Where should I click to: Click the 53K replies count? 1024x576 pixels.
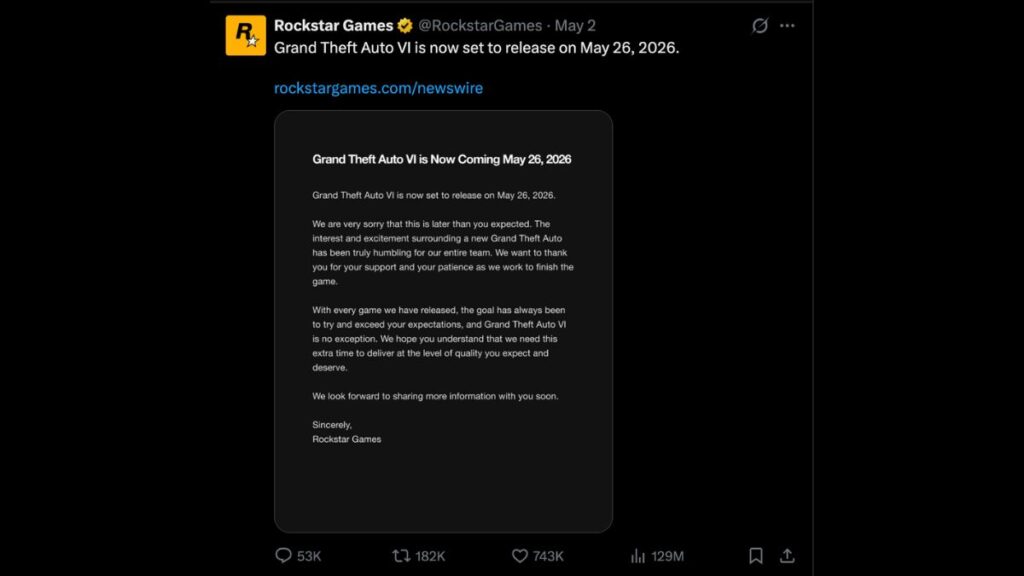tap(310, 556)
